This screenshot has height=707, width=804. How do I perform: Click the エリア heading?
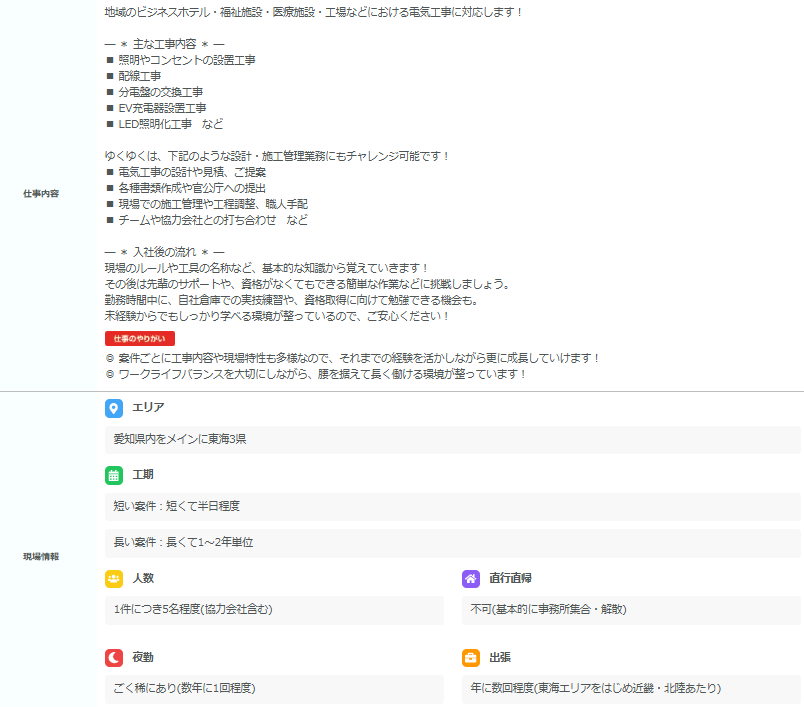click(x=148, y=408)
